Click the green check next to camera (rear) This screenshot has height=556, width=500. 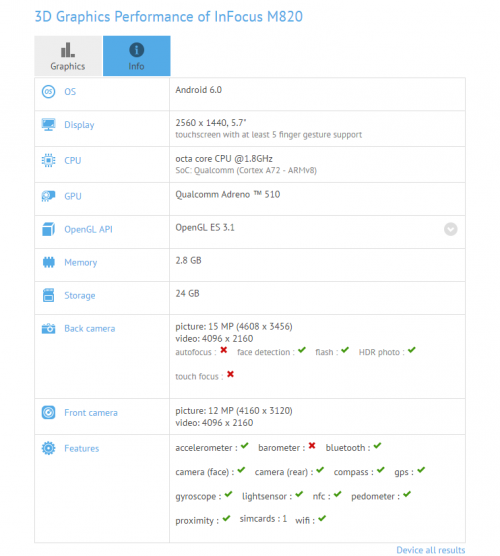(x=320, y=470)
